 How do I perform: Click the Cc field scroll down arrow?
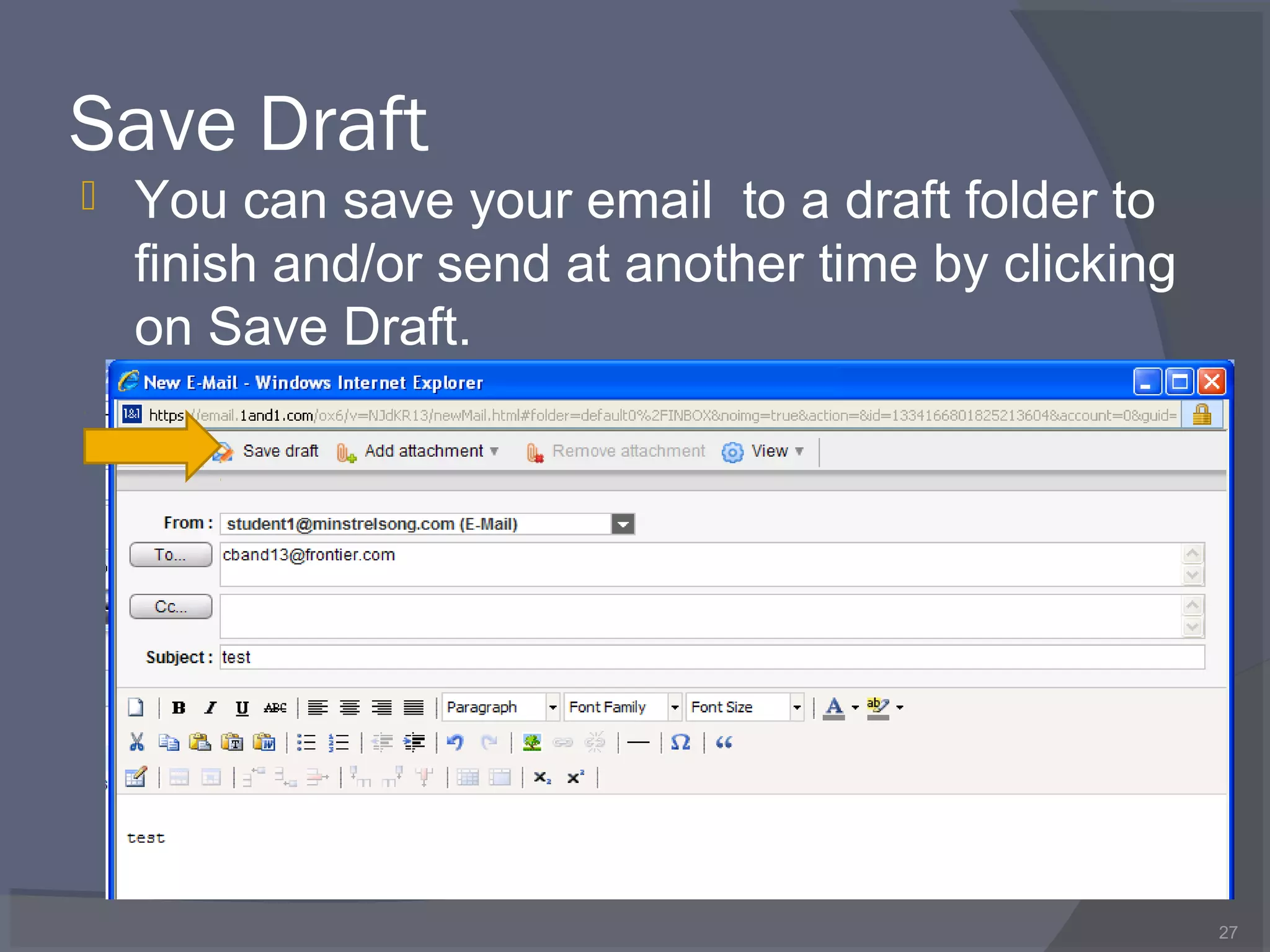point(1193,627)
